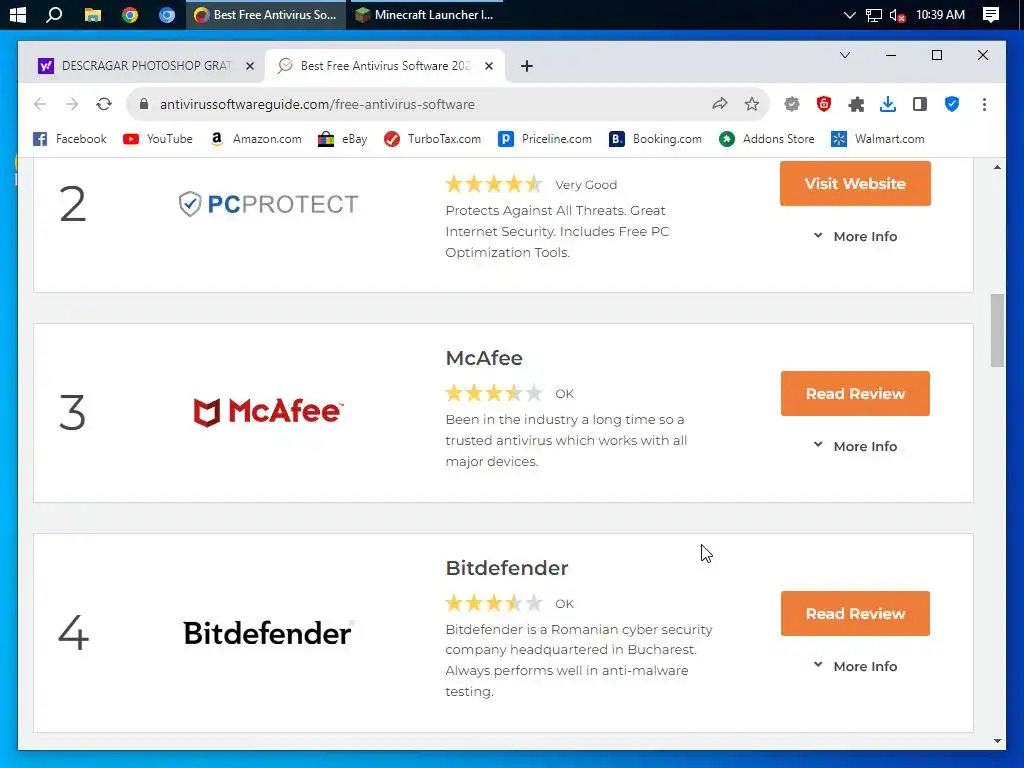Open Booking.com bookmark
This screenshot has width=1024, height=768.
pos(656,139)
